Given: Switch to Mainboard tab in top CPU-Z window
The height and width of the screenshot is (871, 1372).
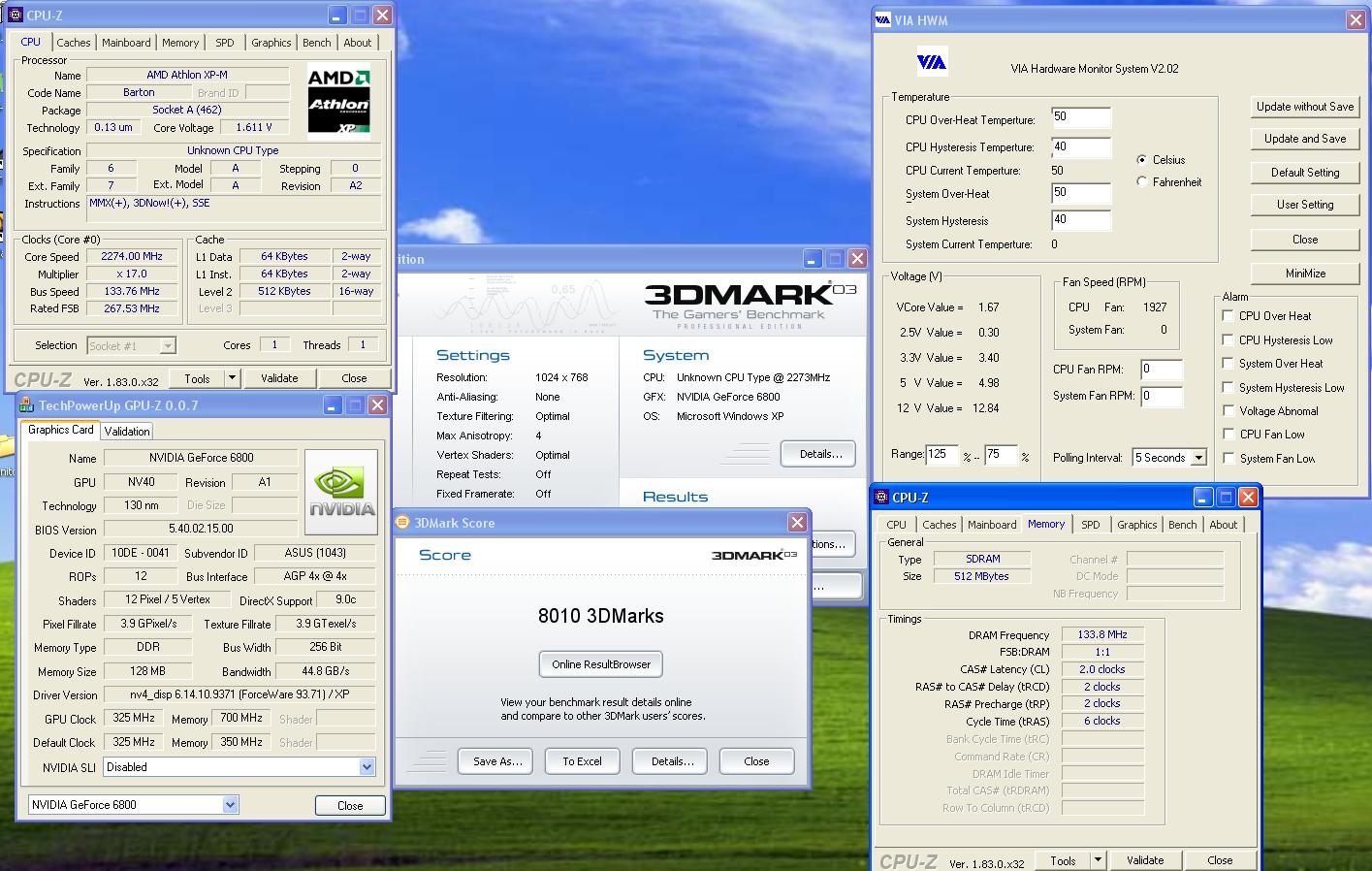Looking at the screenshot, I should point(126,43).
